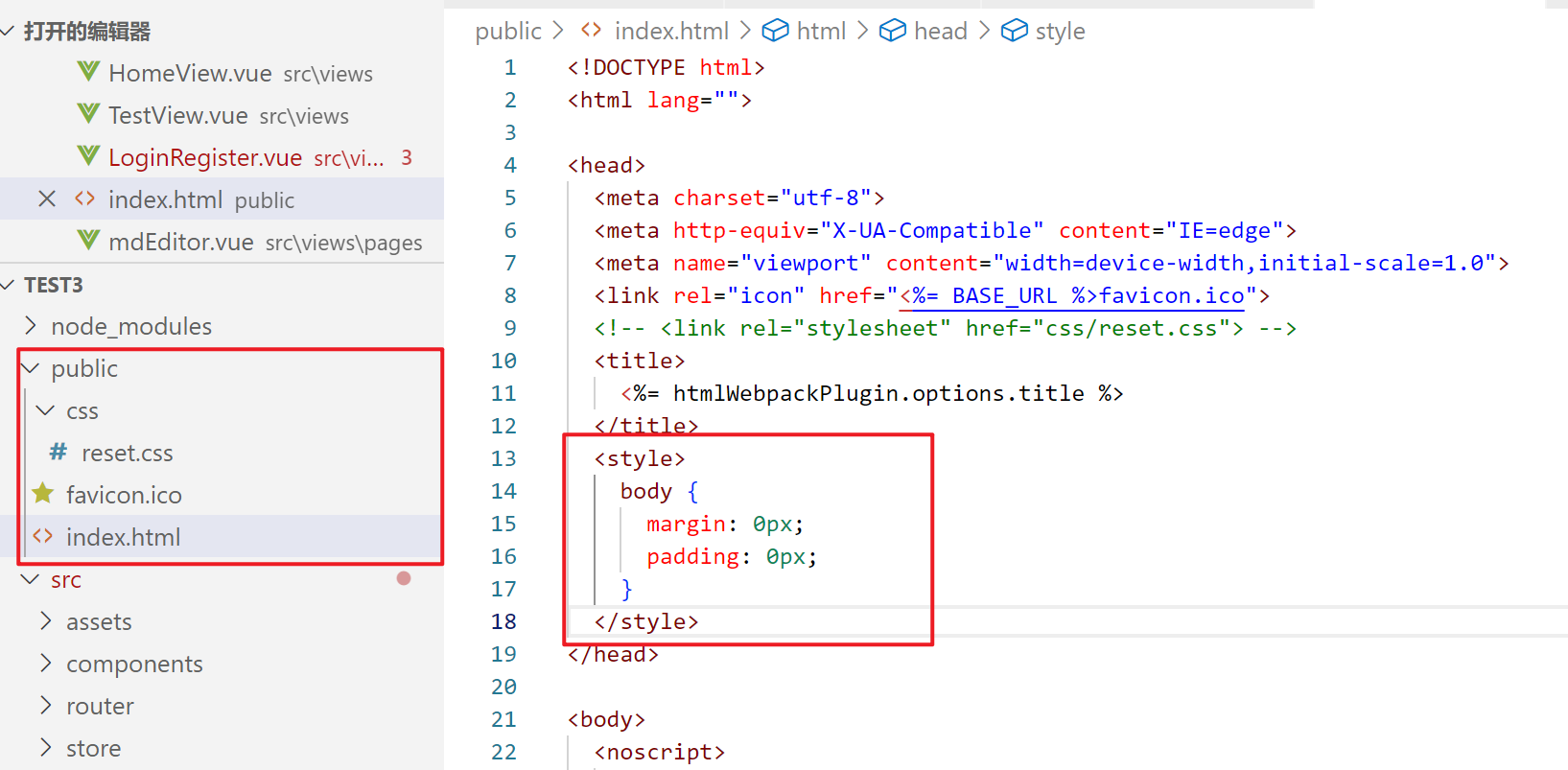Click the hash icon of reset.css
Image resolution: width=1568 pixels, height=770 pixels.
click(59, 452)
